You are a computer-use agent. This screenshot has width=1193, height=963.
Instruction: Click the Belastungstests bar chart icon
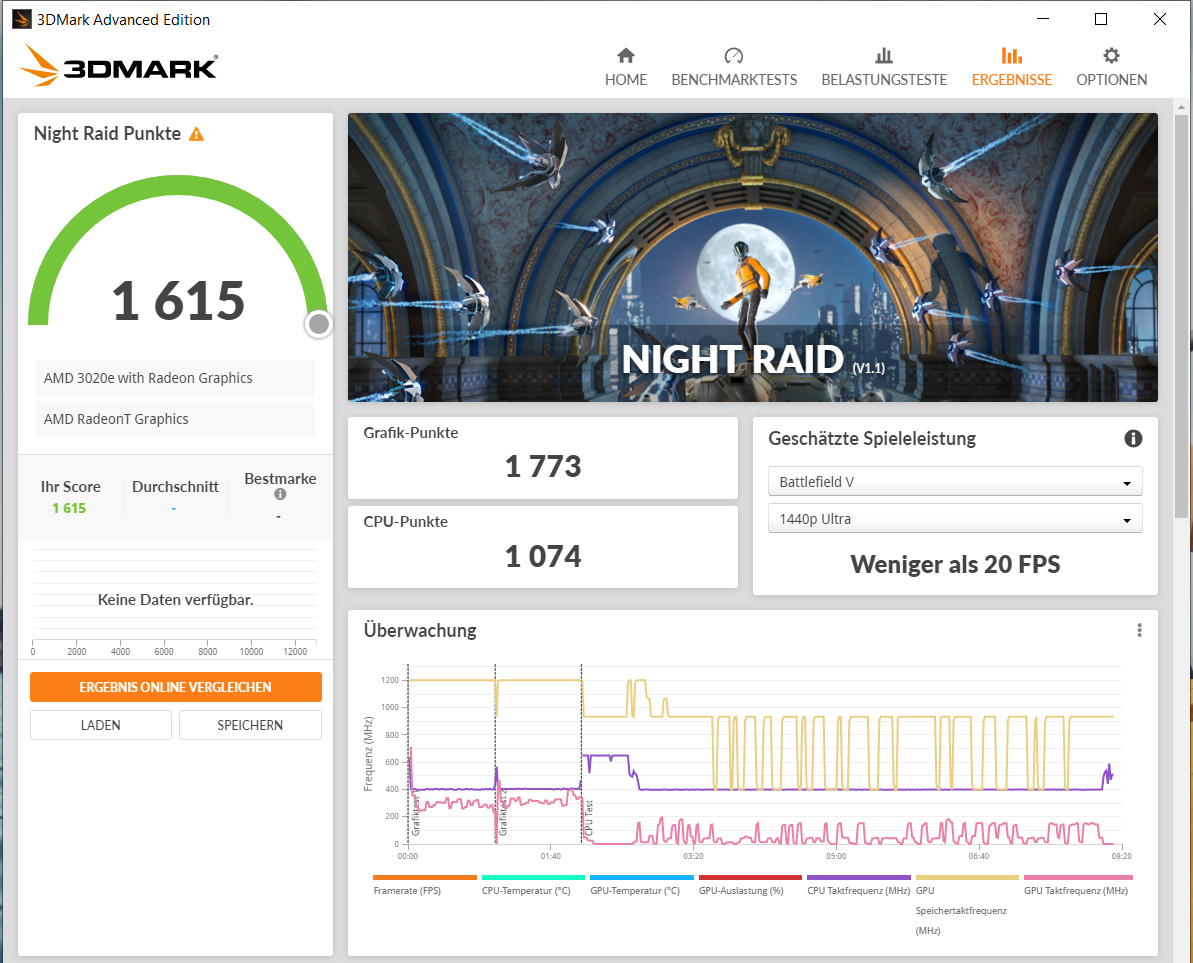883,56
